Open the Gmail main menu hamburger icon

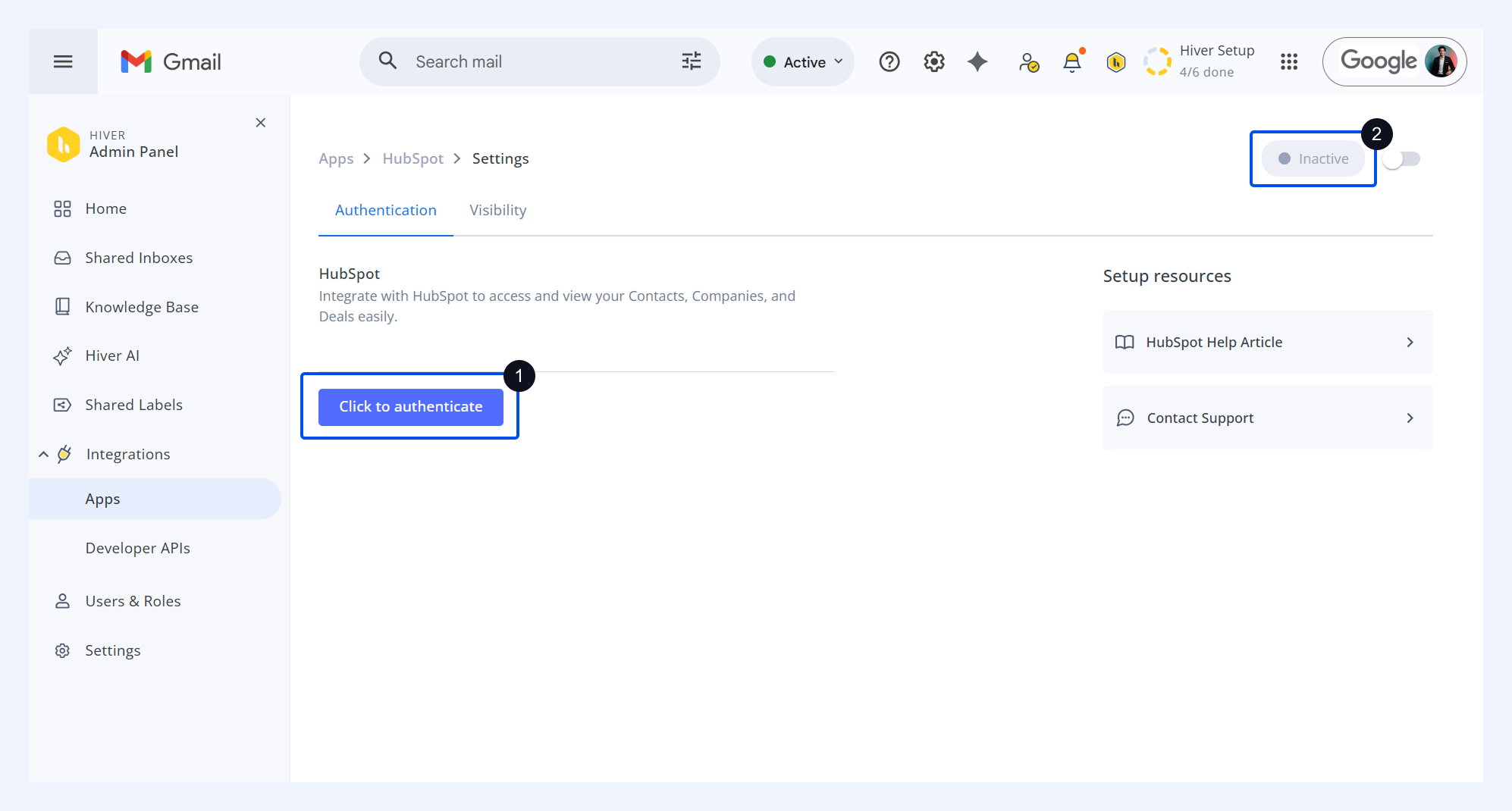tap(63, 61)
